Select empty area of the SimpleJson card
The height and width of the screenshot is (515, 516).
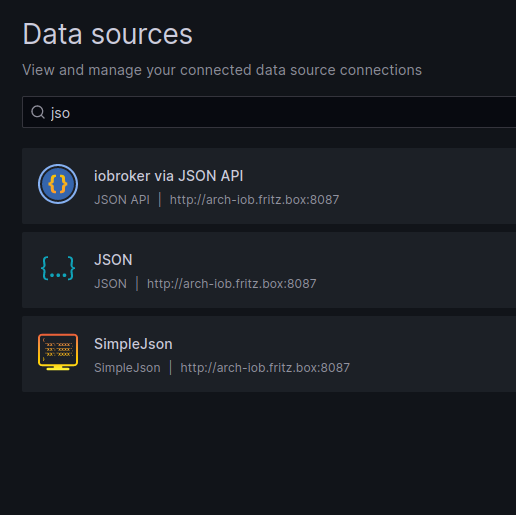[x=433, y=354]
